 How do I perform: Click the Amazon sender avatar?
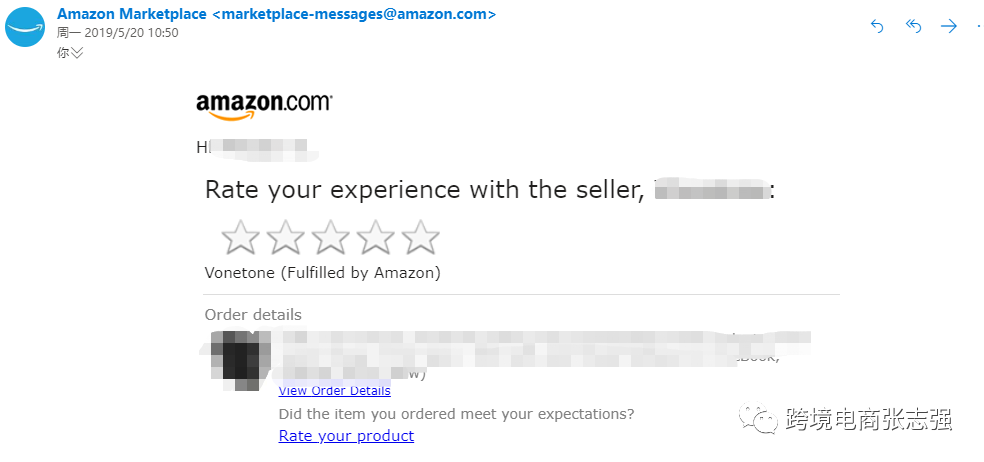25,27
